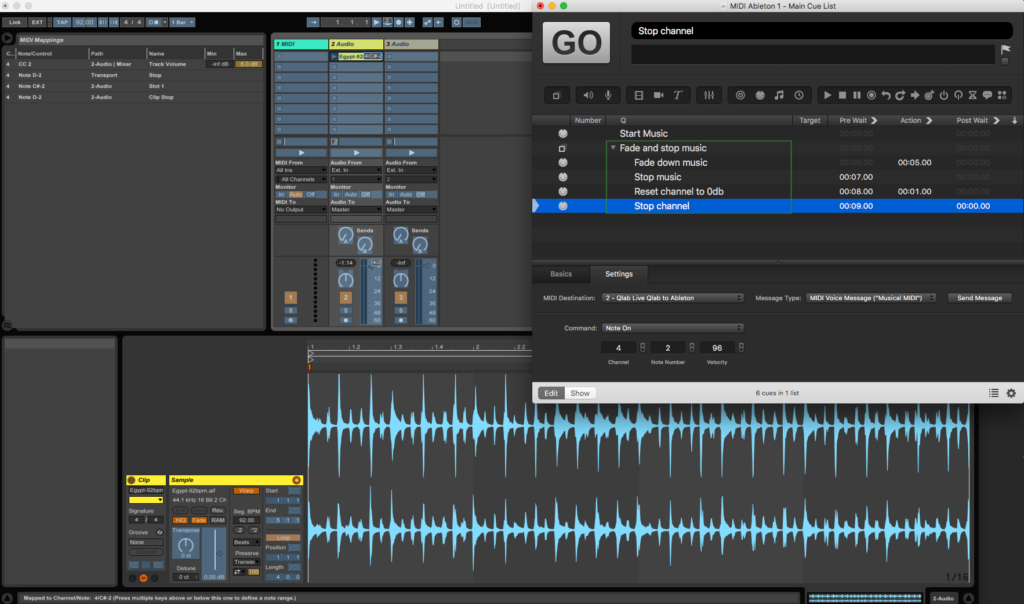Viewport: 1024px width, 604px height.
Task: Click the big GO button
Action: click(576, 43)
